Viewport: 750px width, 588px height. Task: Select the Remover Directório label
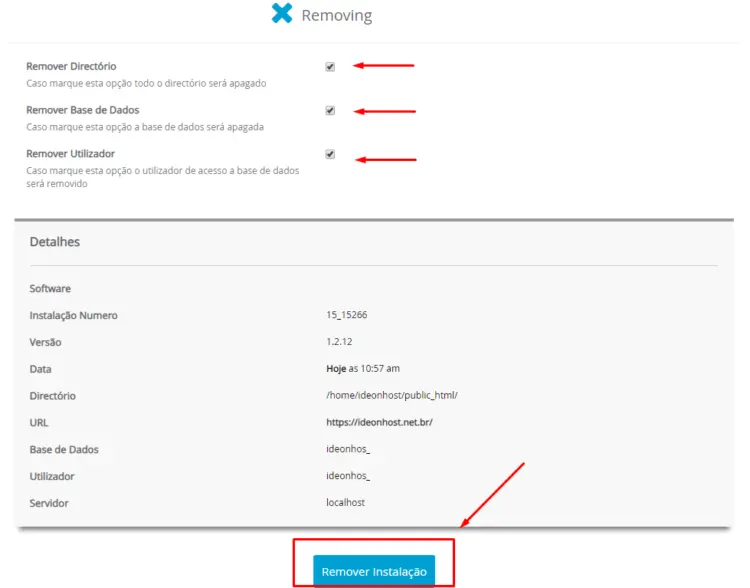pos(71,66)
